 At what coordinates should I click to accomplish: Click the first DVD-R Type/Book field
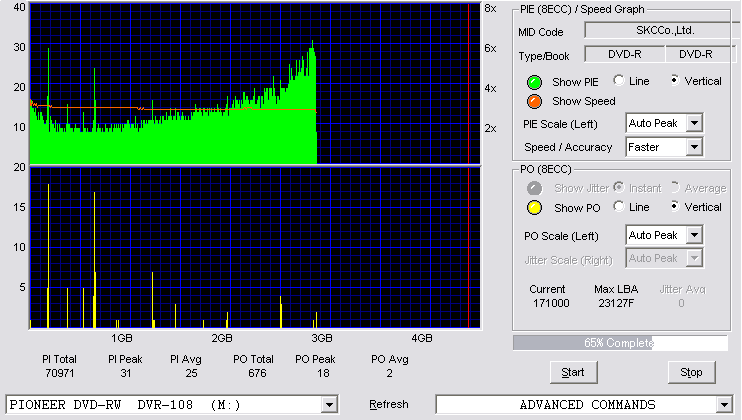tap(625, 54)
